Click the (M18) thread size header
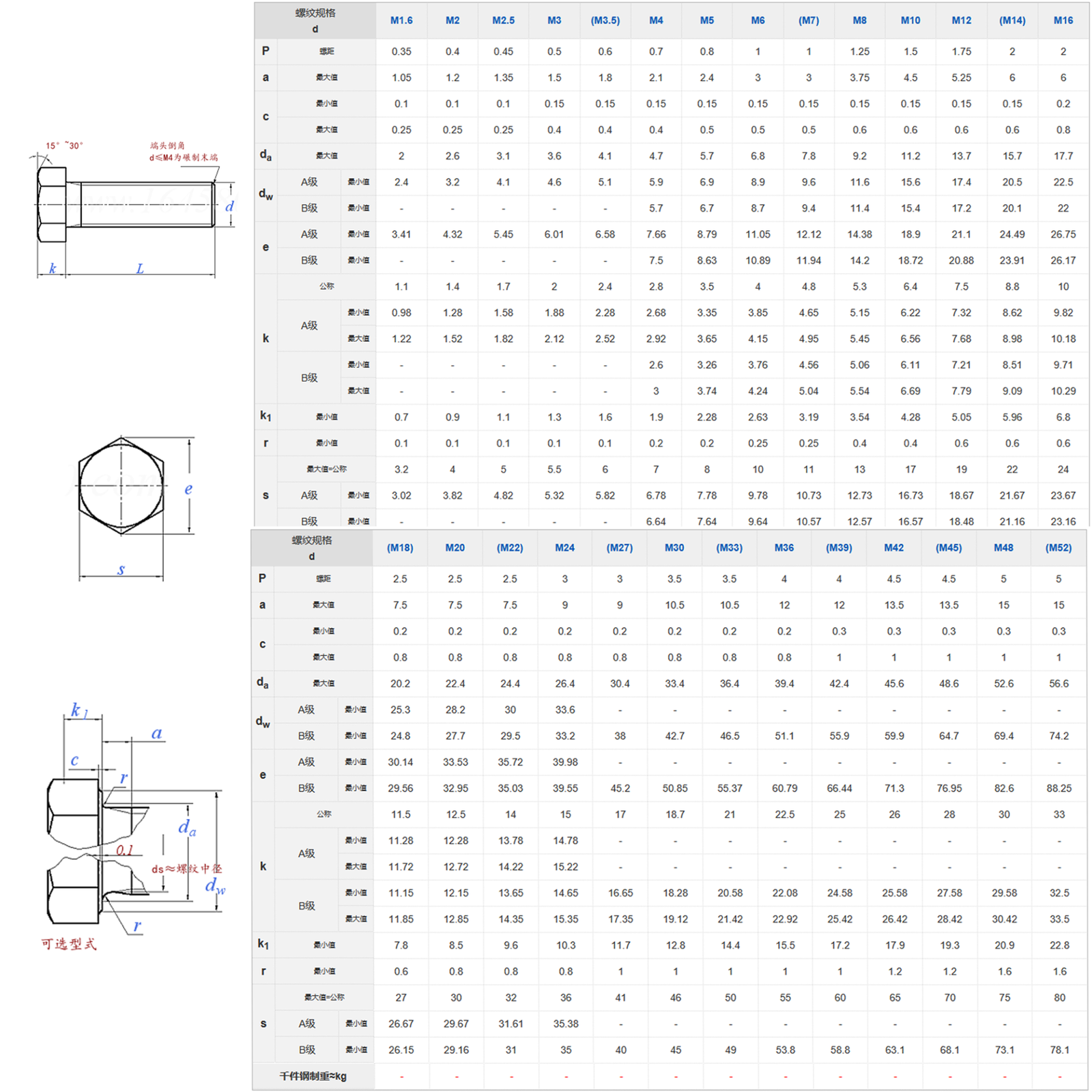The height and width of the screenshot is (1092, 1092). pyautogui.click(x=400, y=548)
